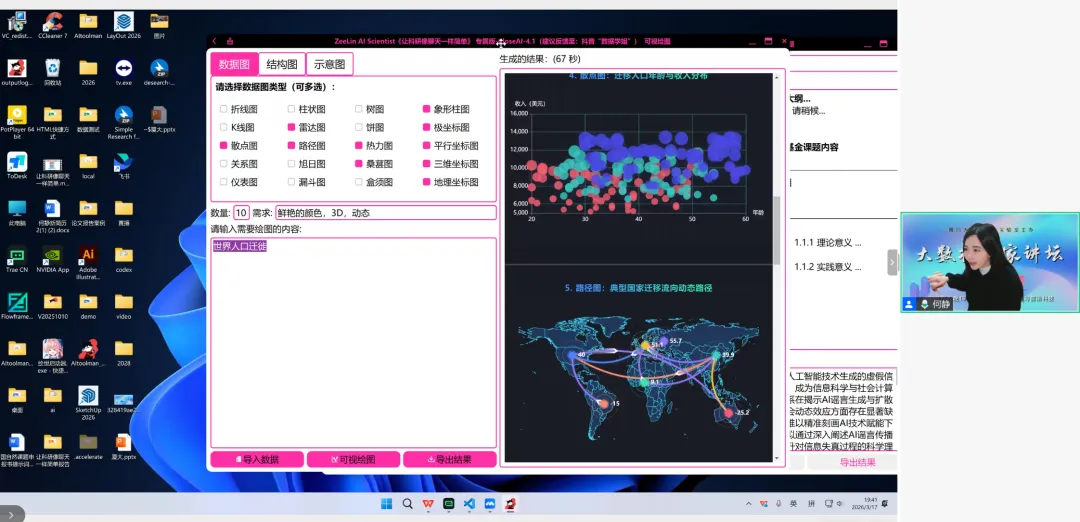Screen dimensions: 1080x522
Task: Select 1.1.2 实践意义 outline item
Action: coord(827,267)
